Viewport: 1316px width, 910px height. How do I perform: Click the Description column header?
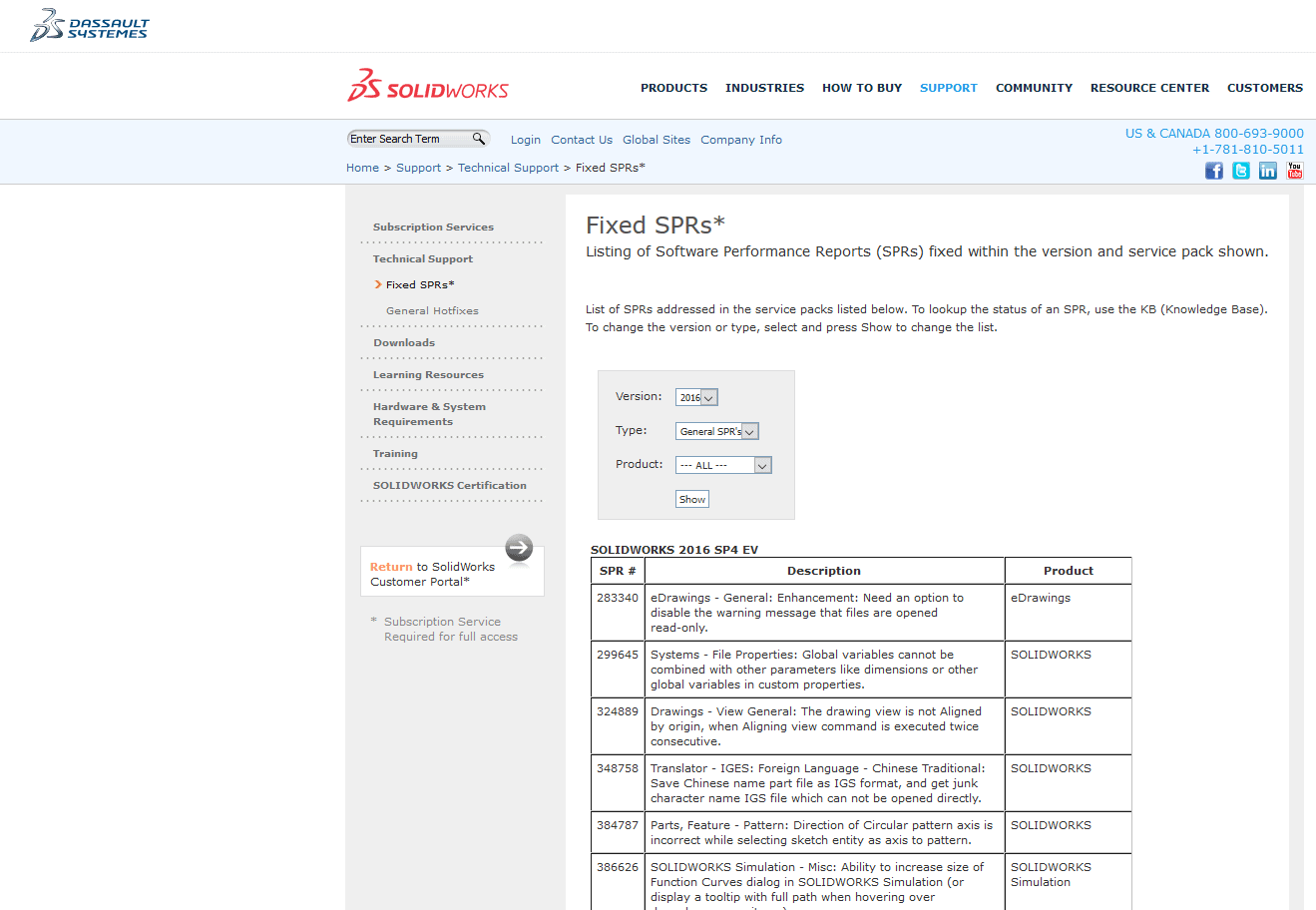(824, 571)
